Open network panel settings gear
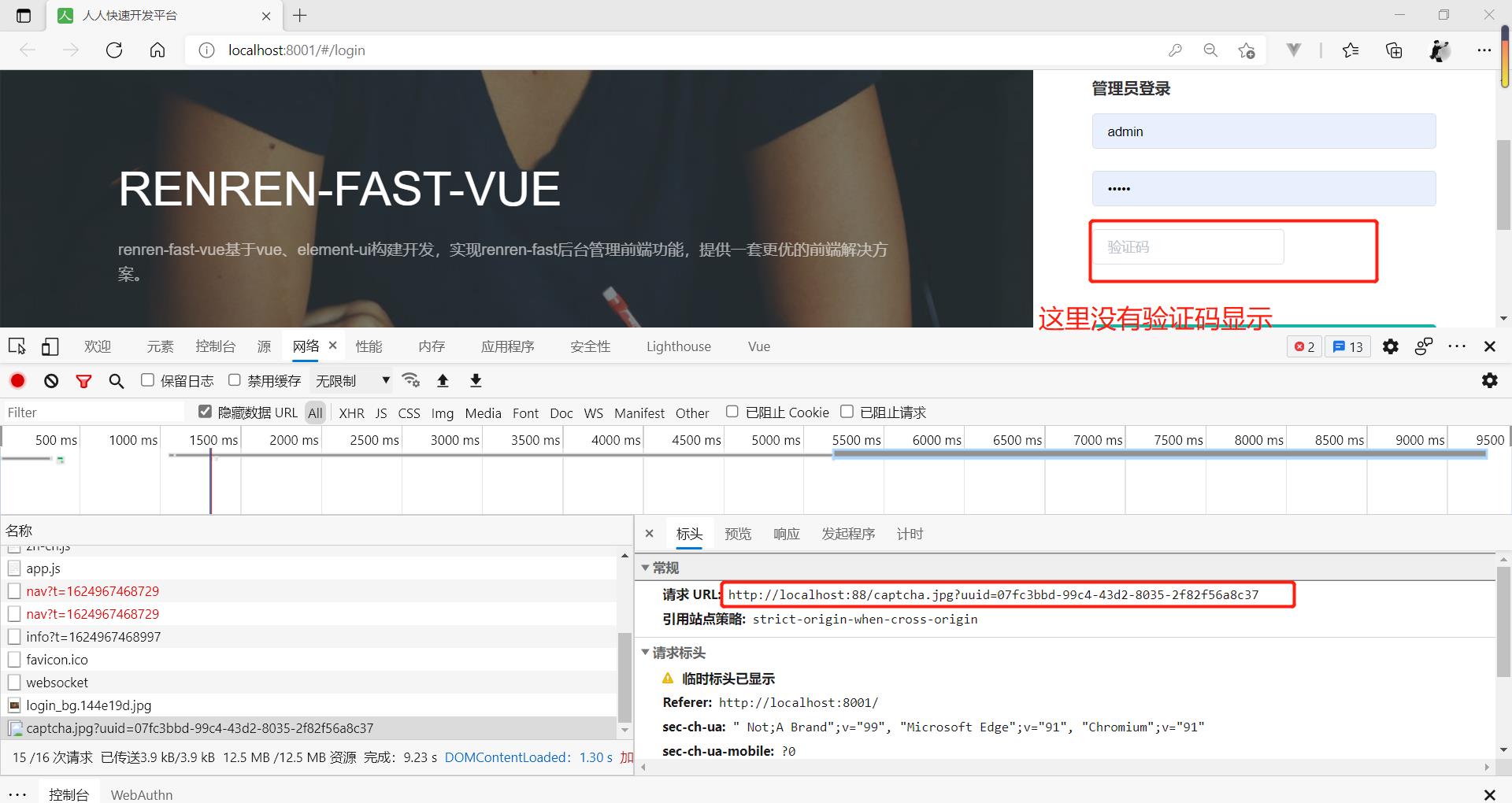Viewport: 1512px width, 803px height. pos(1489,380)
